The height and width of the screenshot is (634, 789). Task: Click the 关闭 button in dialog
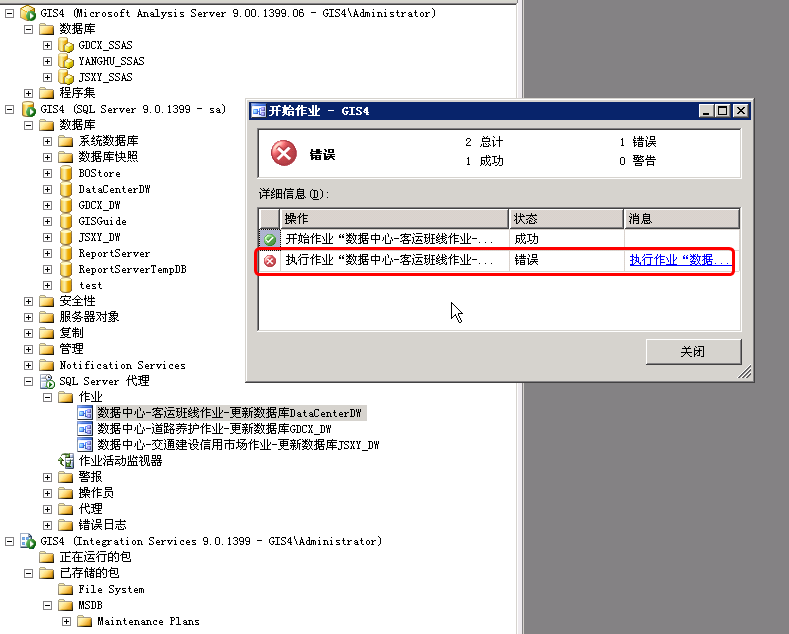[693, 351]
